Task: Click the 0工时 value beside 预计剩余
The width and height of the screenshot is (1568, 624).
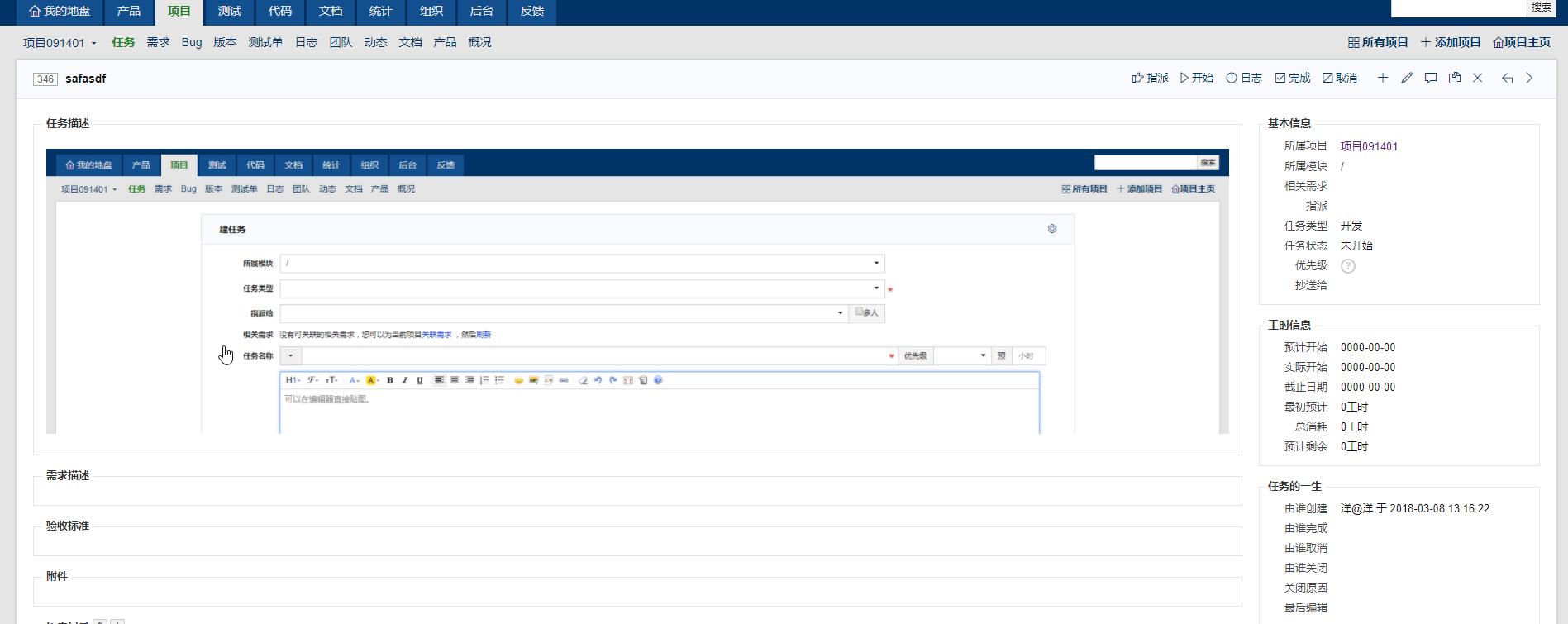Action: tap(1355, 446)
